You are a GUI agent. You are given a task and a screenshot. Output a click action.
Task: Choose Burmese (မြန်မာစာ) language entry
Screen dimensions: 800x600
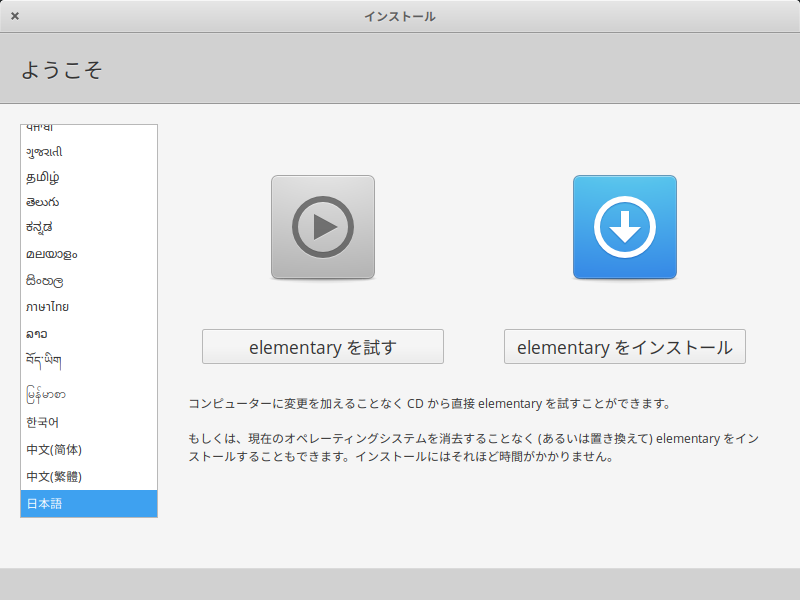click(89, 394)
